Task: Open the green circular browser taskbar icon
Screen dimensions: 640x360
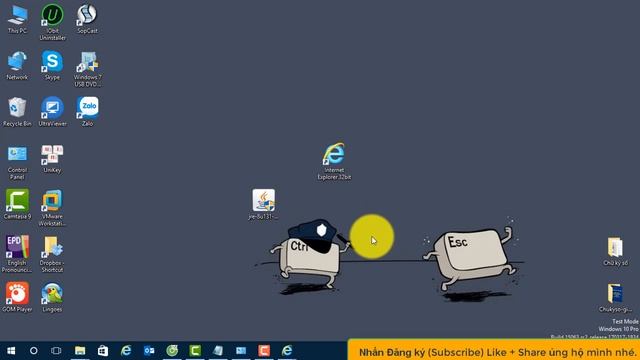Action: [x=172, y=351]
